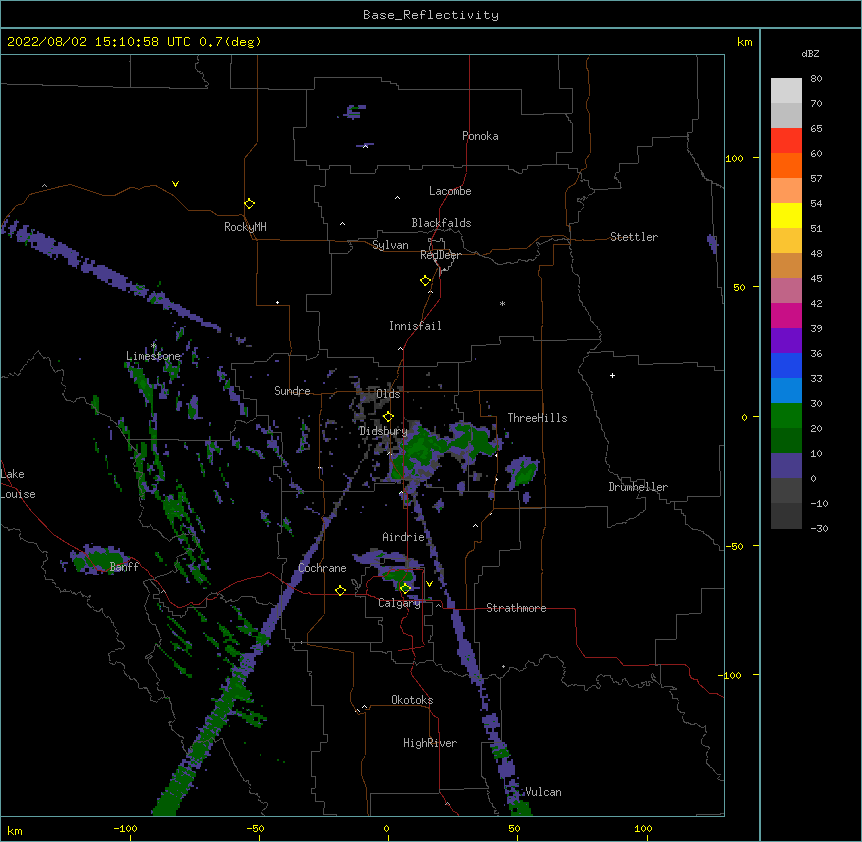Image resolution: width=862 pixels, height=842 pixels.
Task: Click the 100 tick on the right-side km axis
Action: (x=734, y=158)
